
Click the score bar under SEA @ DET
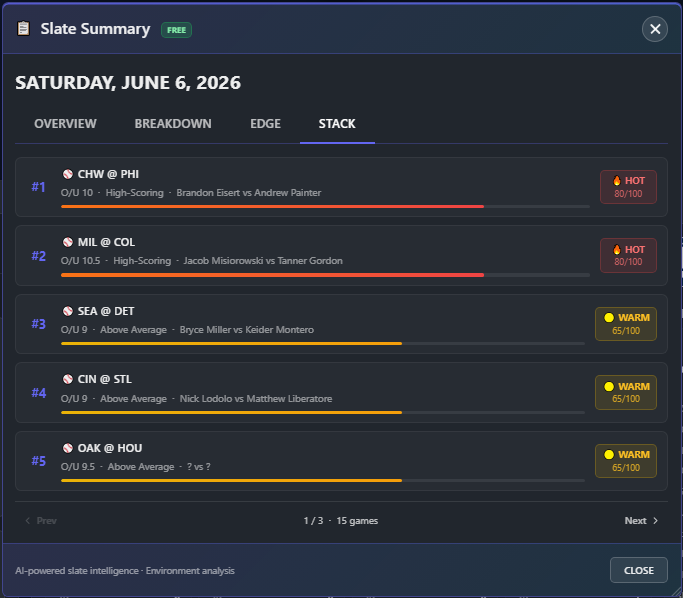point(323,344)
